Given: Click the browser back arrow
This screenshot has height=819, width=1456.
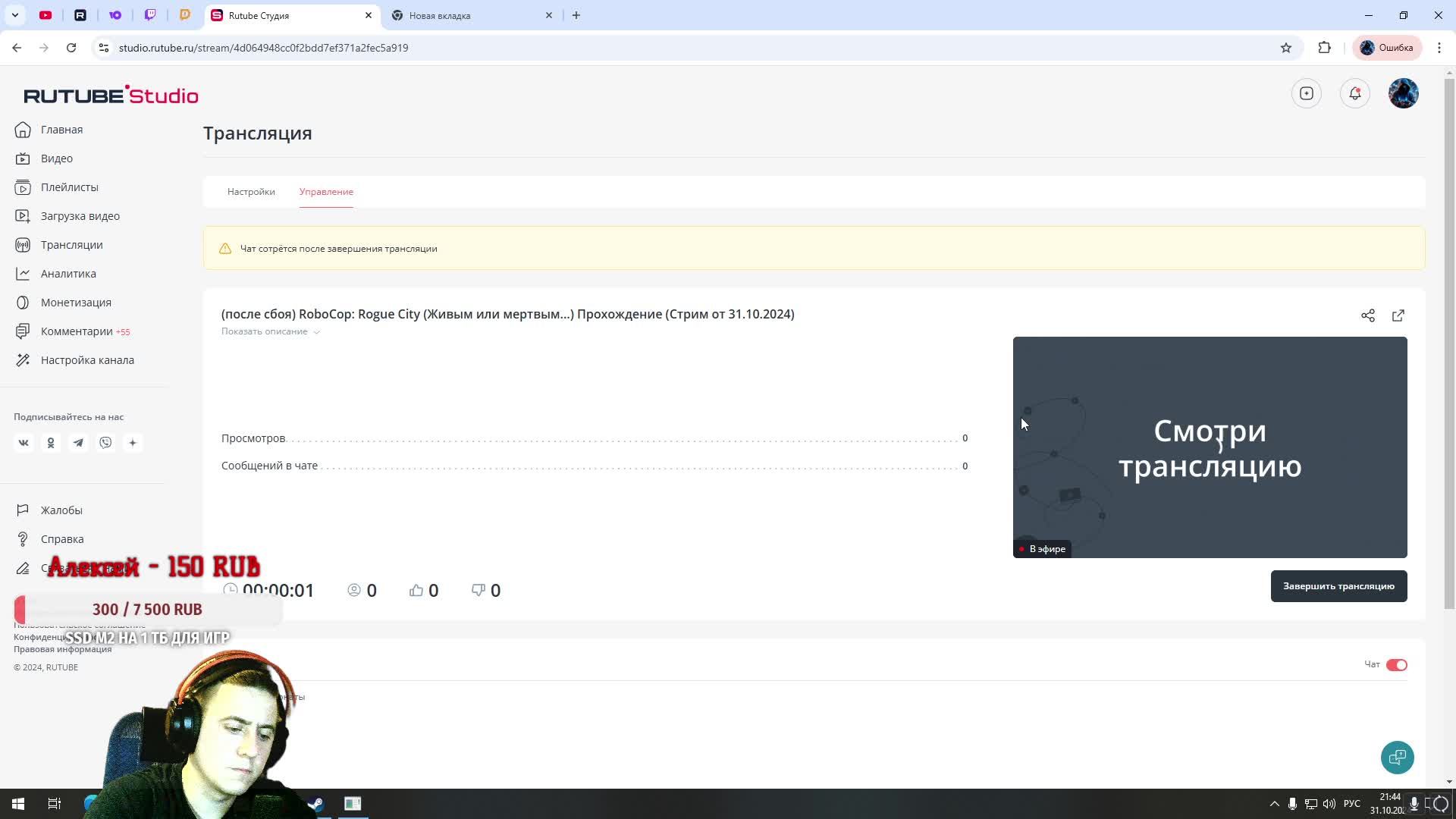Looking at the screenshot, I should [17, 48].
